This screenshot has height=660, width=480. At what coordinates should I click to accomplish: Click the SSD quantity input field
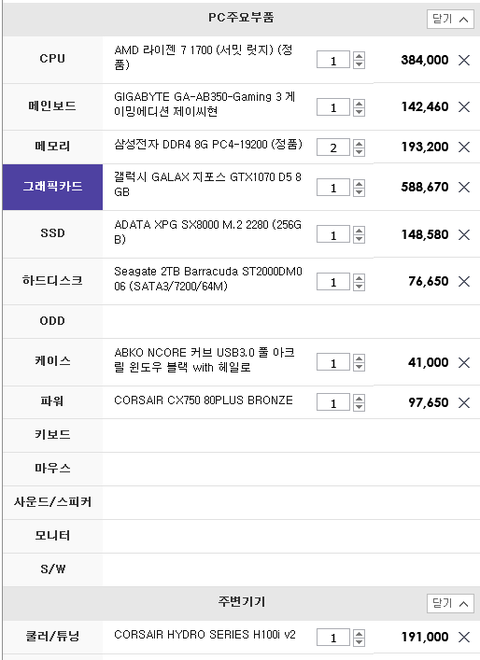(333, 235)
